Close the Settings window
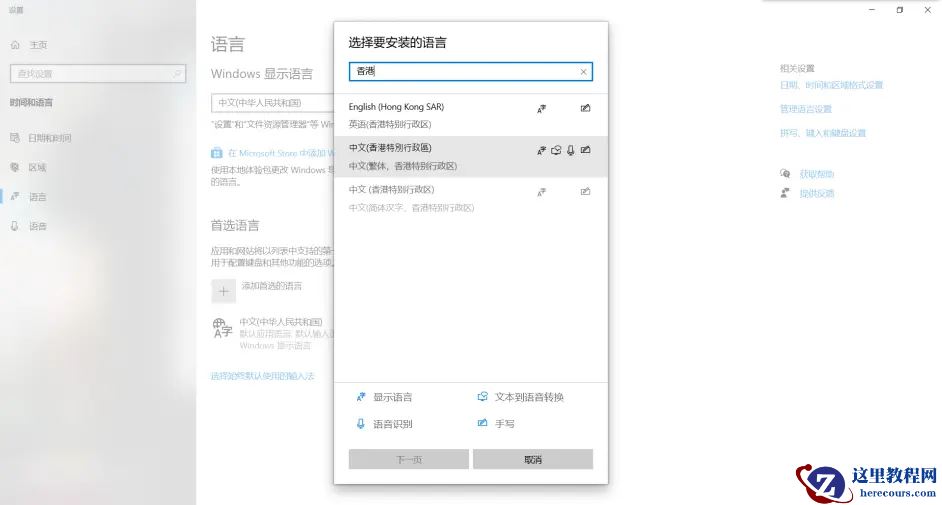Image resolution: width=942 pixels, height=505 pixels. tap(928, 10)
